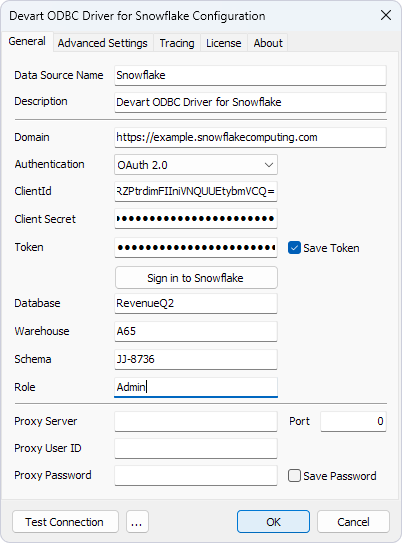
Task: Click the Proxy User ID field
Action: pos(196,448)
